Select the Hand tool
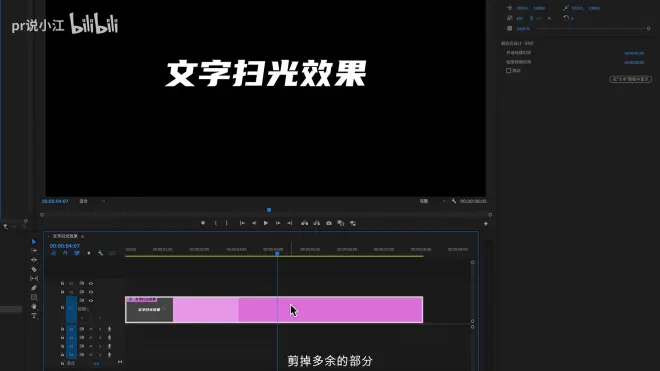This screenshot has height=371, width=660. click(x=34, y=307)
